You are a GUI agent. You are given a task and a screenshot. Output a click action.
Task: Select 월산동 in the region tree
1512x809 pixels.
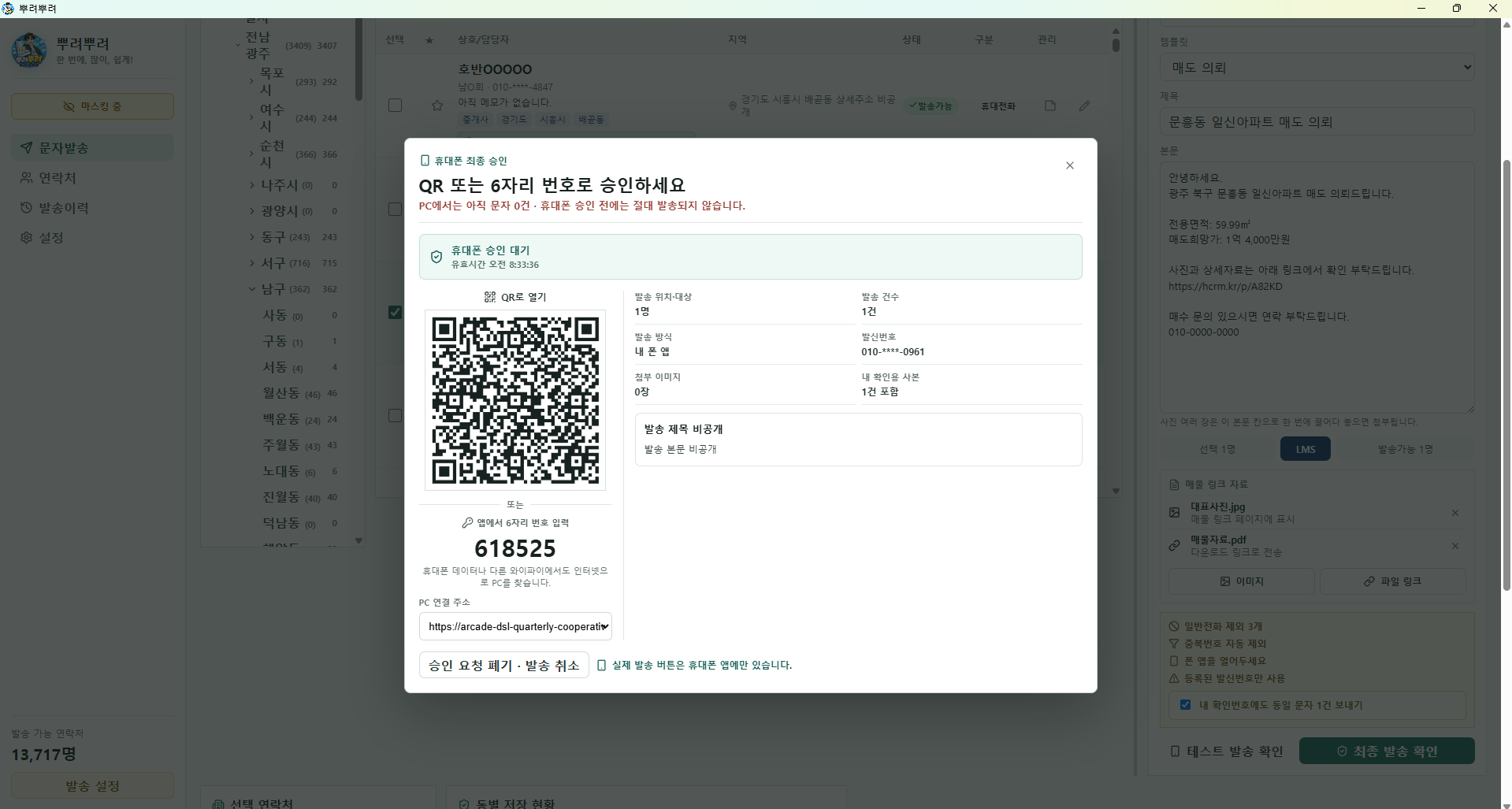pos(281,393)
